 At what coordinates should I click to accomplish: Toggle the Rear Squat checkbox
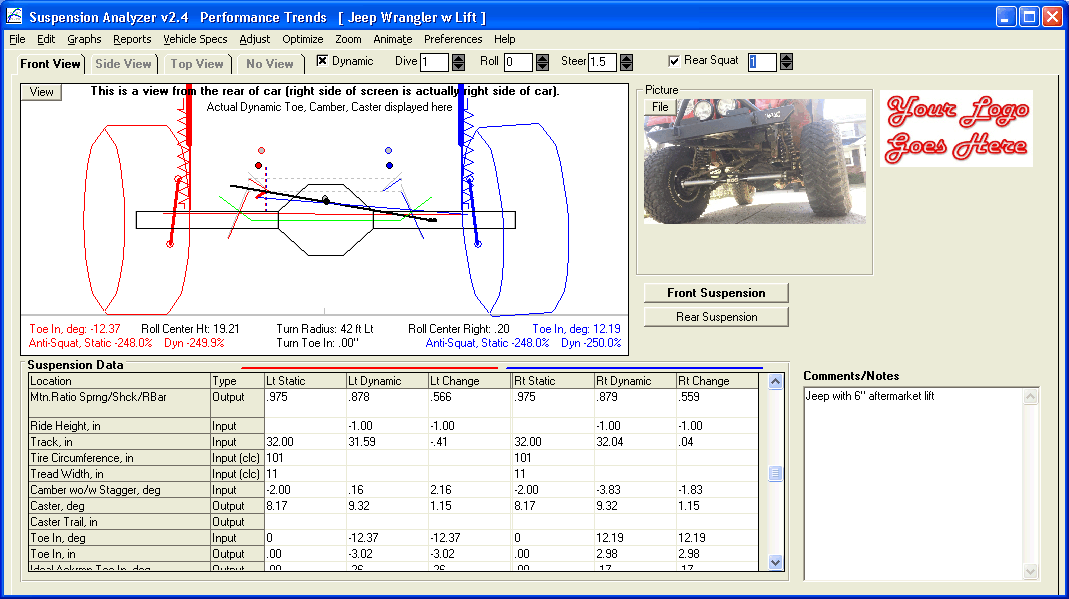(674, 61)
